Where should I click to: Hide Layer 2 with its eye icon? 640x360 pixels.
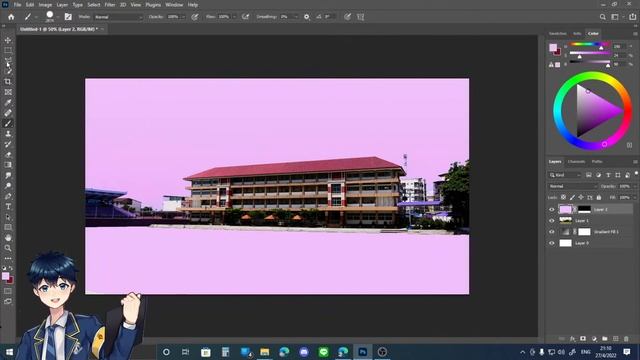click(x=552, y=209)
